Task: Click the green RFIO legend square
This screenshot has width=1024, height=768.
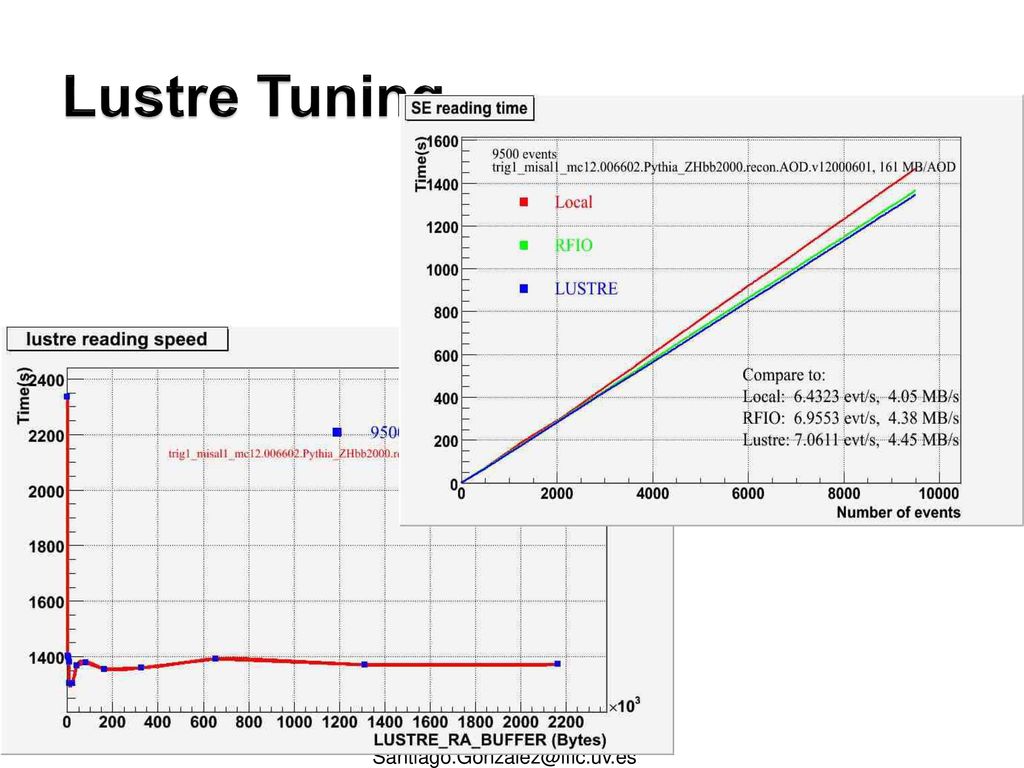Action: click(x=524, y=246)
